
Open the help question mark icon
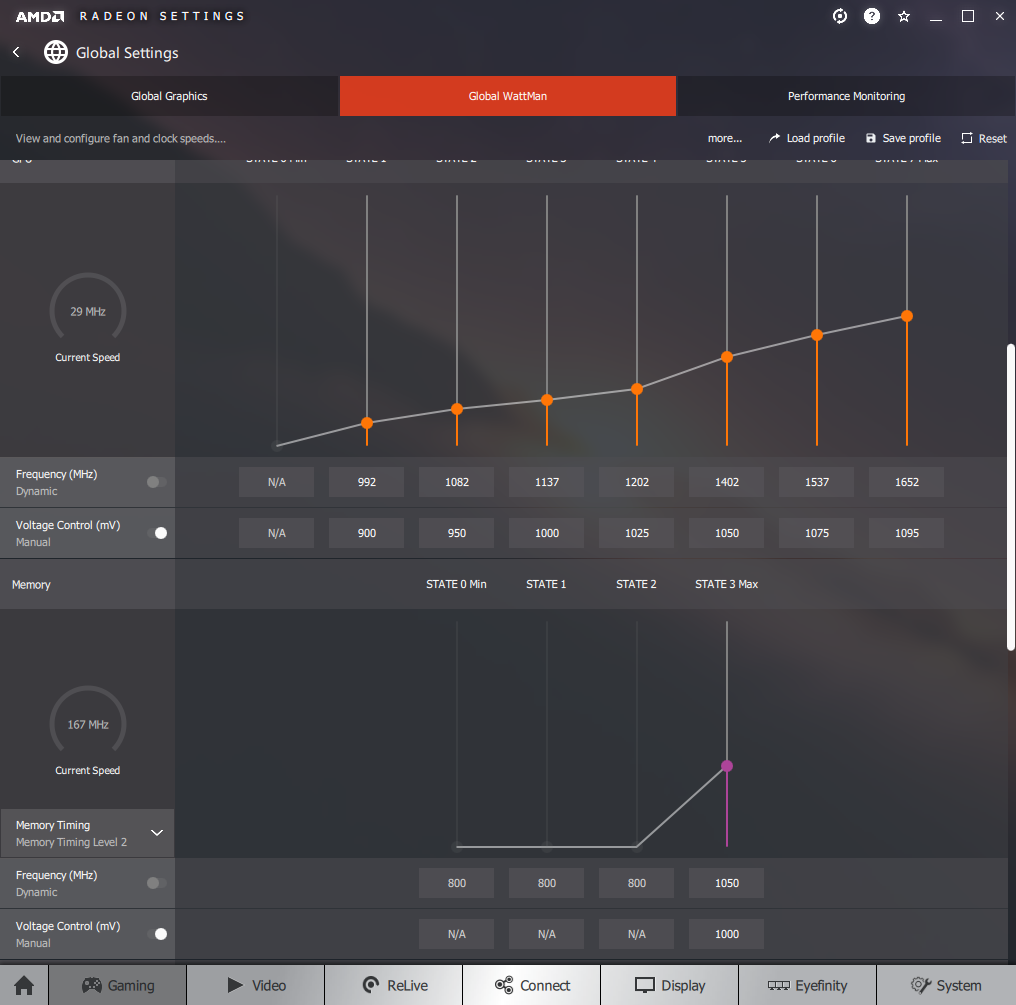(872, 16)
